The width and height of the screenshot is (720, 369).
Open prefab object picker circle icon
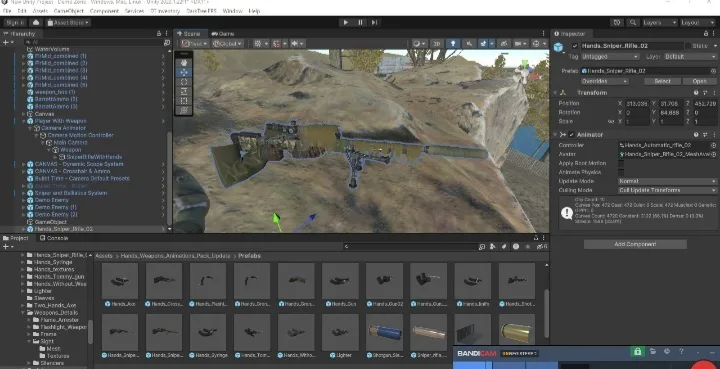[x=713, y=71]
